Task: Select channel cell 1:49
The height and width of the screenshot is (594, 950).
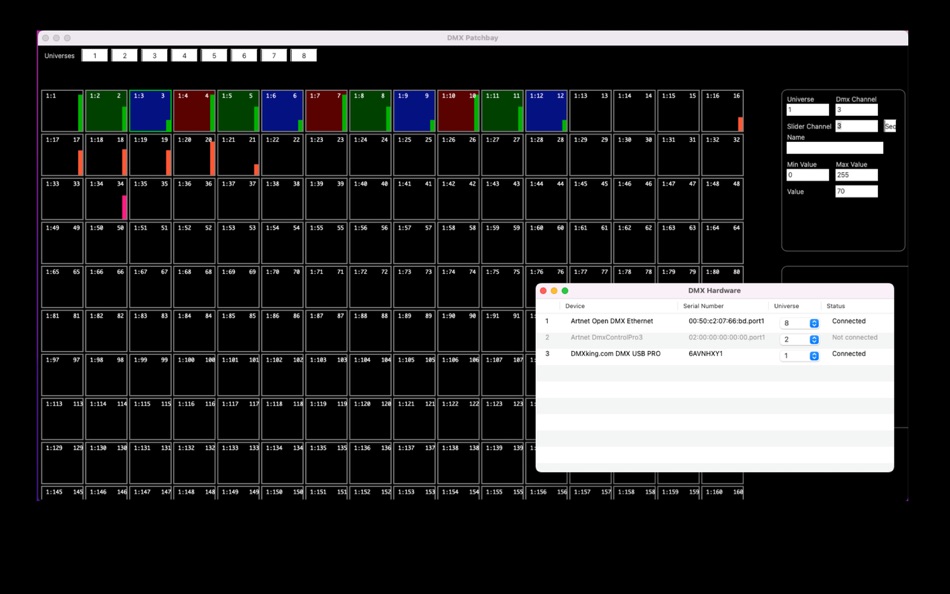Action: [x=62, y=243]
